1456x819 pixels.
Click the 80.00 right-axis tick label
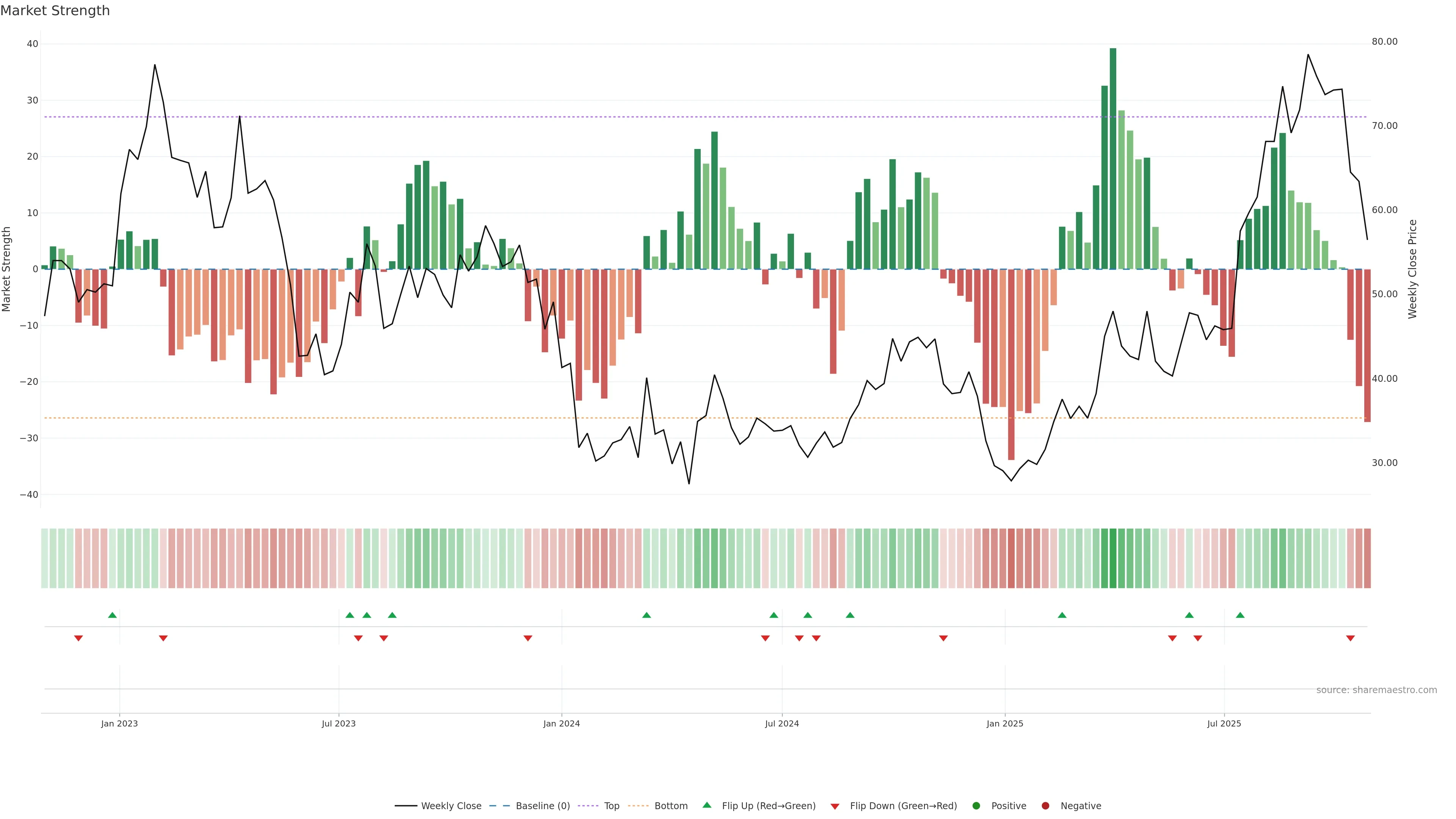(x=1384, y=42)
